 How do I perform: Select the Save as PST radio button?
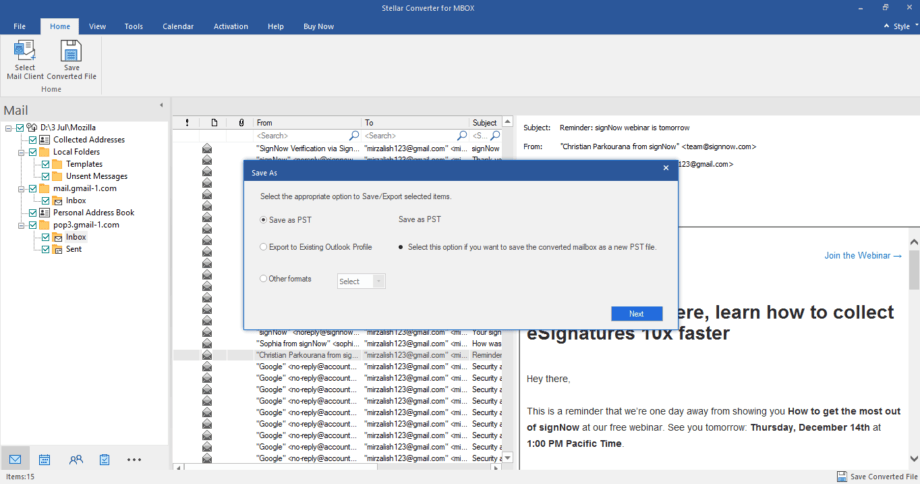(263, 220)
